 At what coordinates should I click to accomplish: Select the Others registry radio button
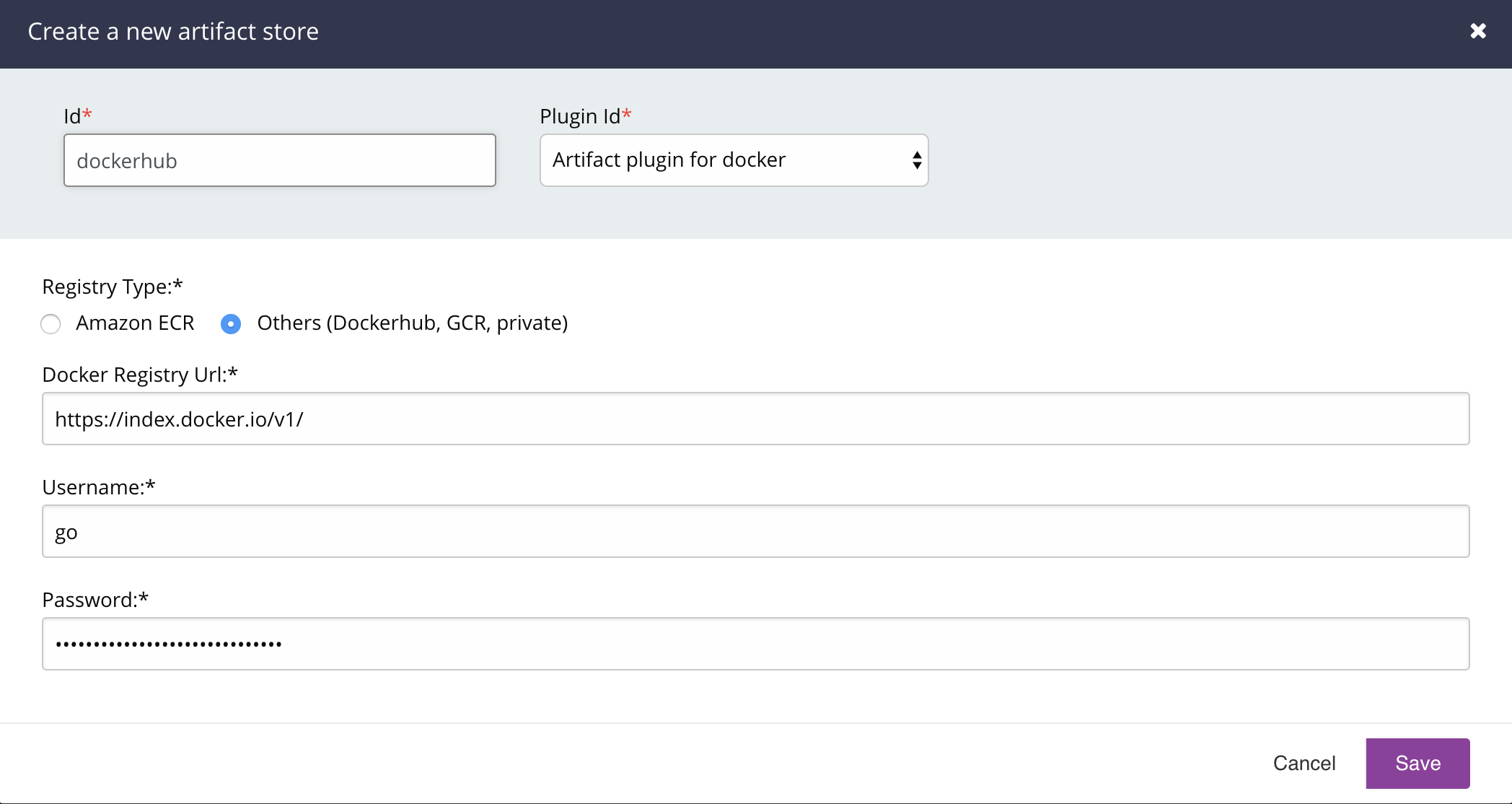(231, 324)
